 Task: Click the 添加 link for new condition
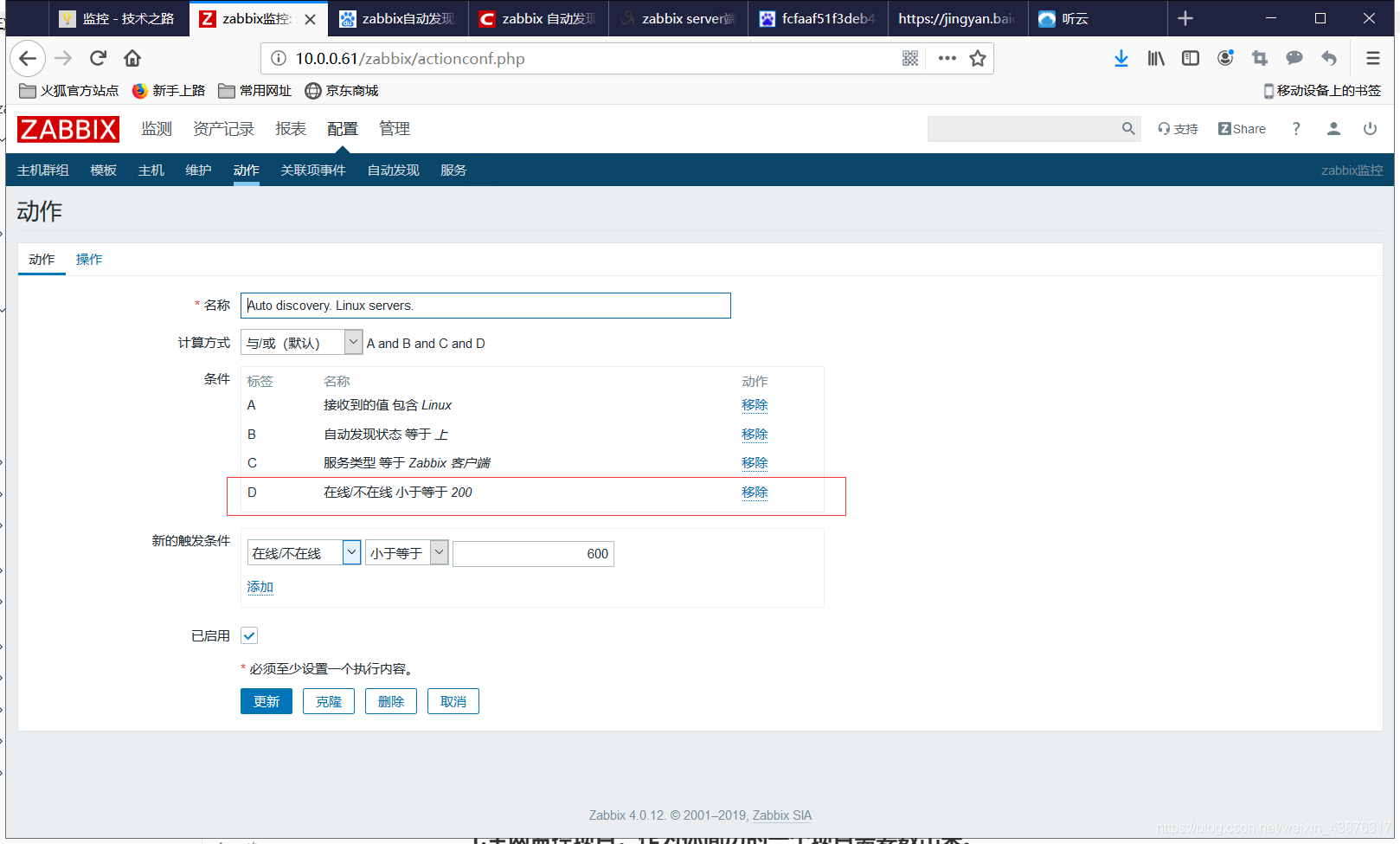pos(260,586)
